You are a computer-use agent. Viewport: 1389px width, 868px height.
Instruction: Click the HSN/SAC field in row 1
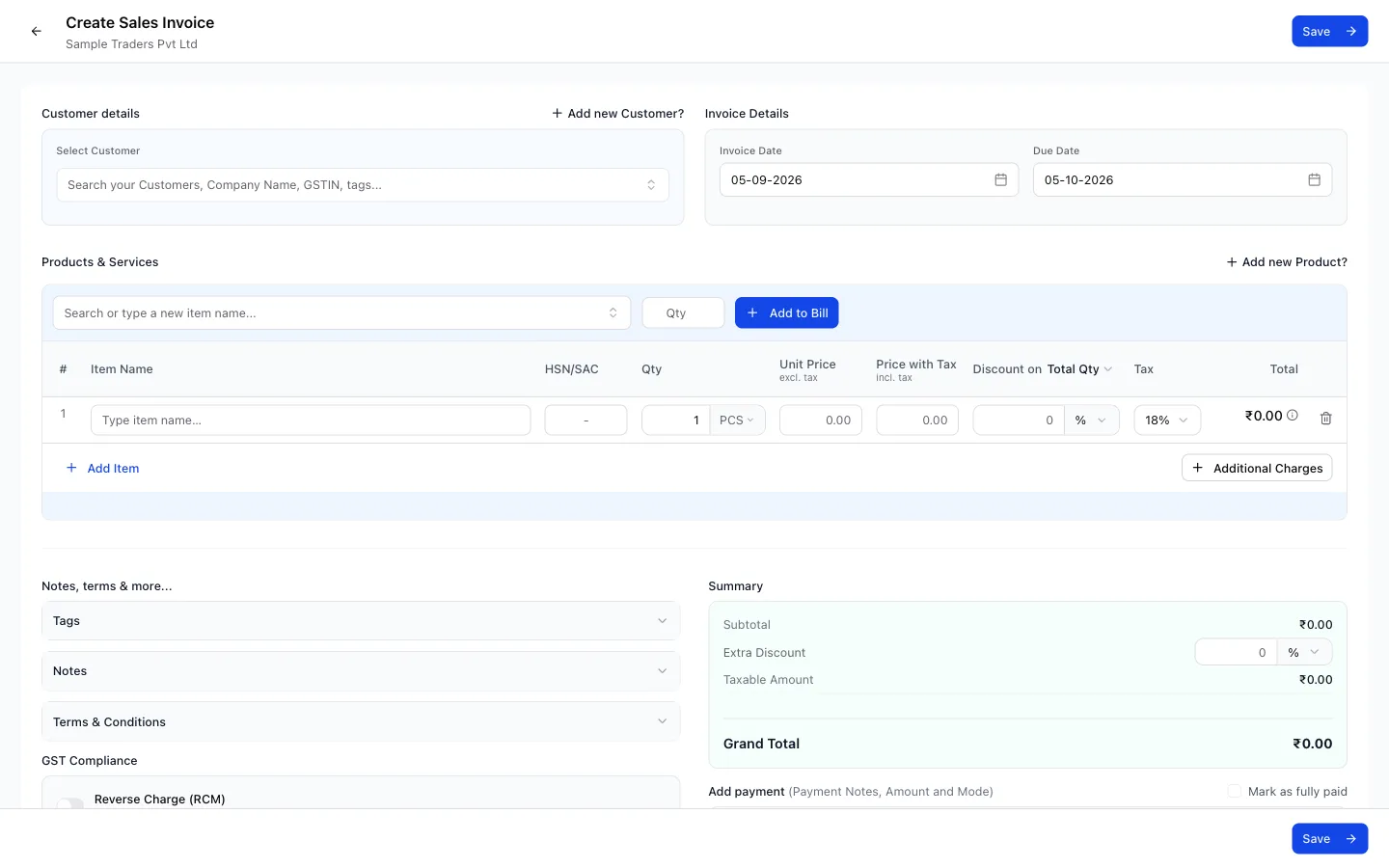pos(586,420)
